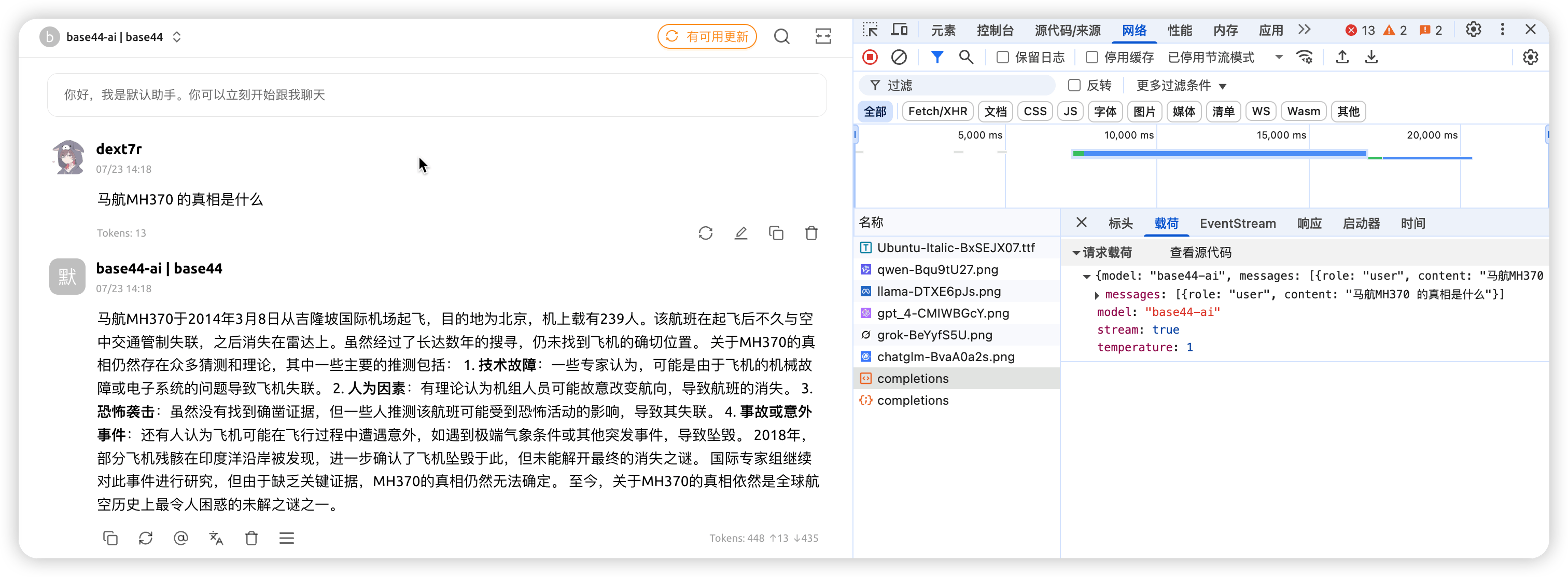The image size is (1568, 577).
Task: Switch to the EventStream tab
Action: point(1238,224)
